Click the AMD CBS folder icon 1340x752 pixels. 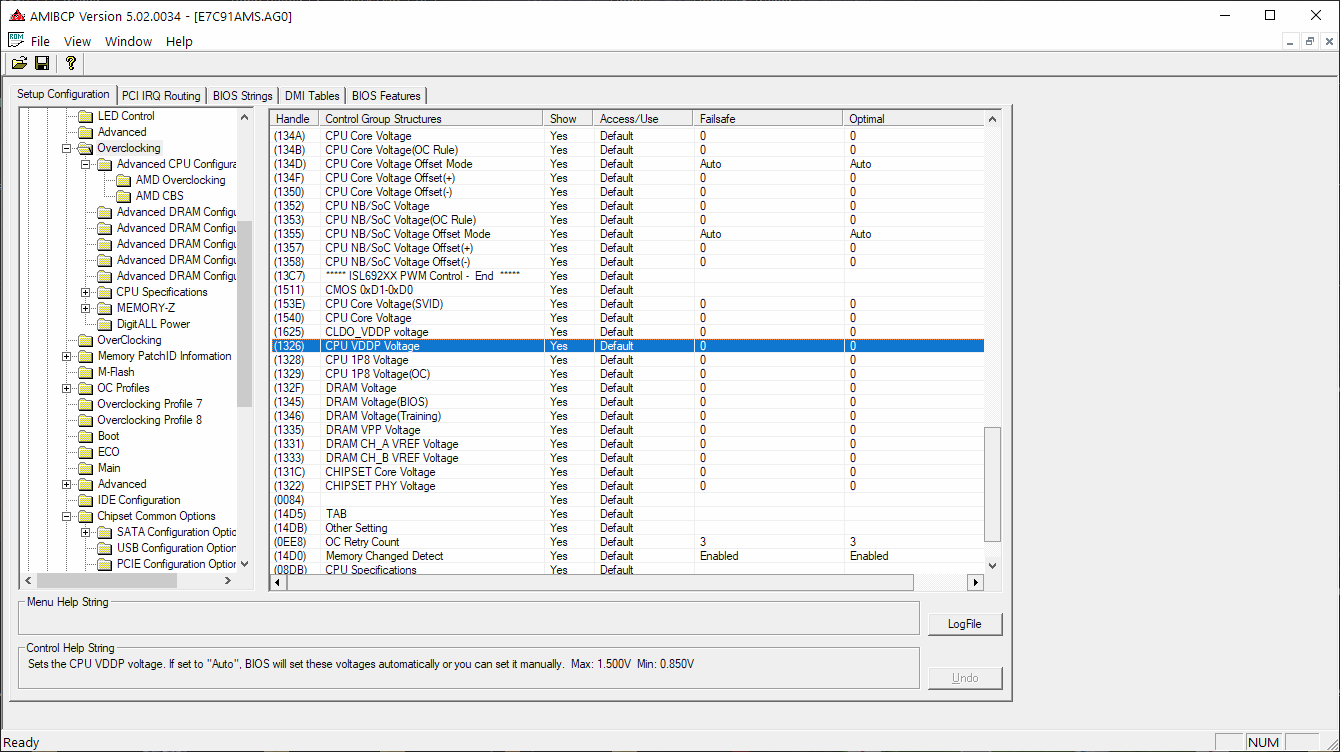[x=124, y=196]
